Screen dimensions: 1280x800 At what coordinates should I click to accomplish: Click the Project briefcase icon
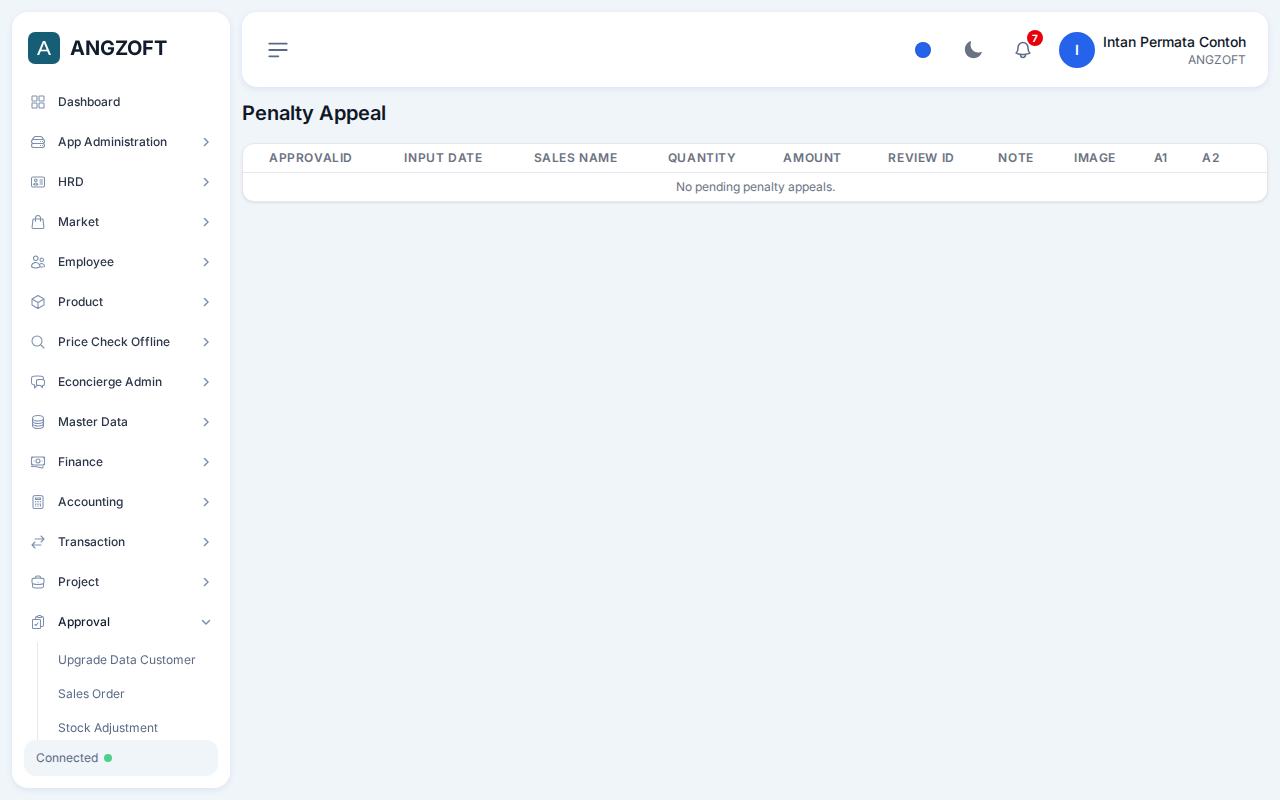tap(38, 582)
